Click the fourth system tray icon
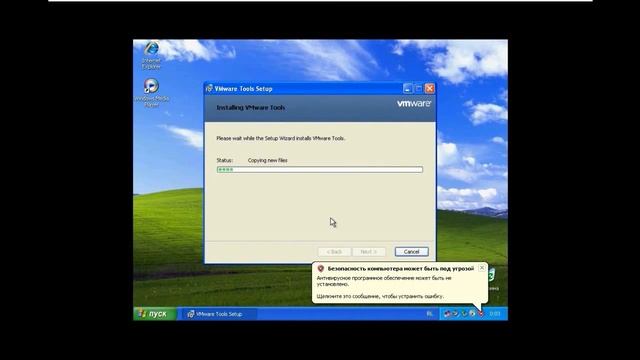Viewport: 640px width, 360px height. click(x=472, y=313)
